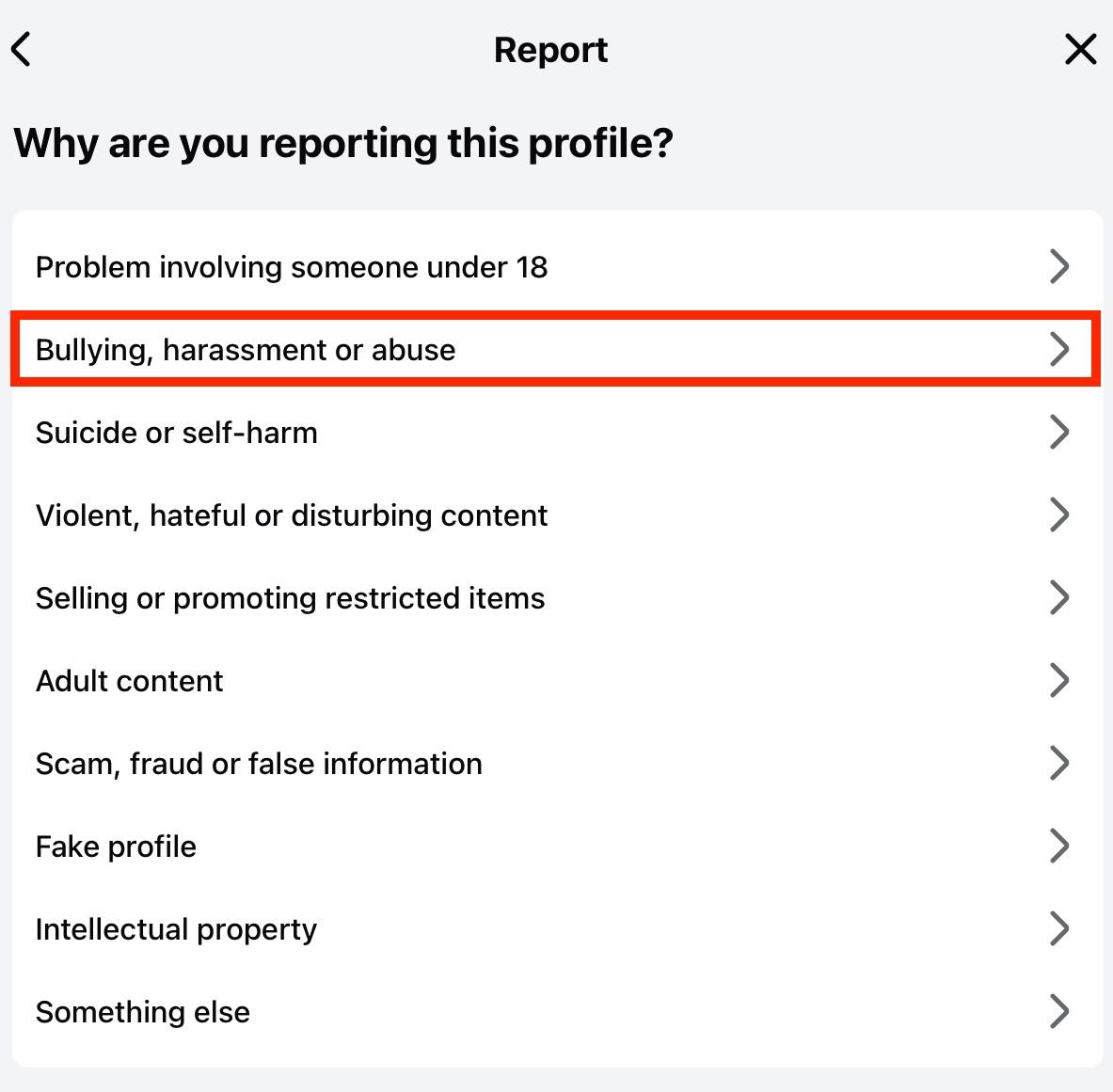Hit chevron beside 'Violent, hateful or disturbing content'
The image size is (1113, 1092).
1059,515
